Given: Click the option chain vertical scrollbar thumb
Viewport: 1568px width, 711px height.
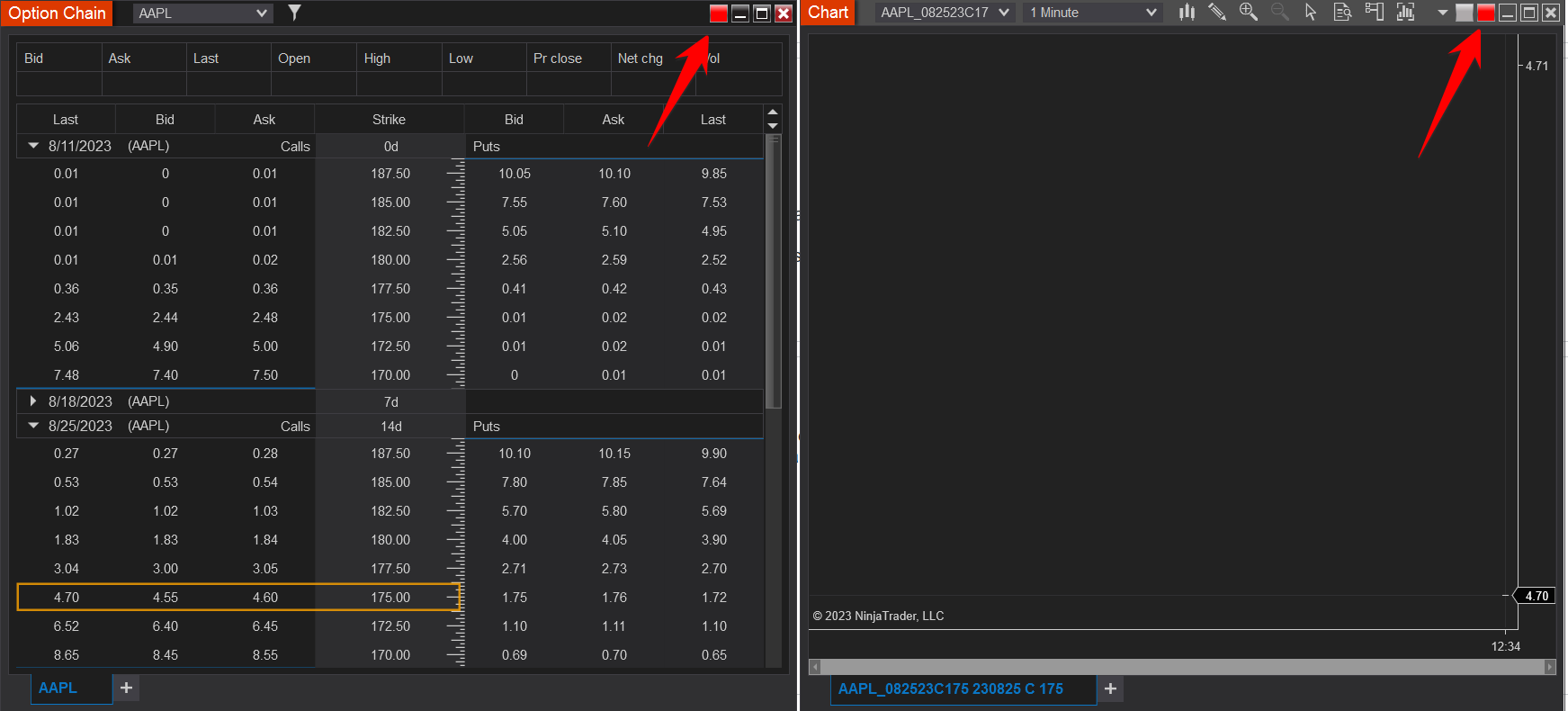Looking at the screenshot, I should coord(774,271).
